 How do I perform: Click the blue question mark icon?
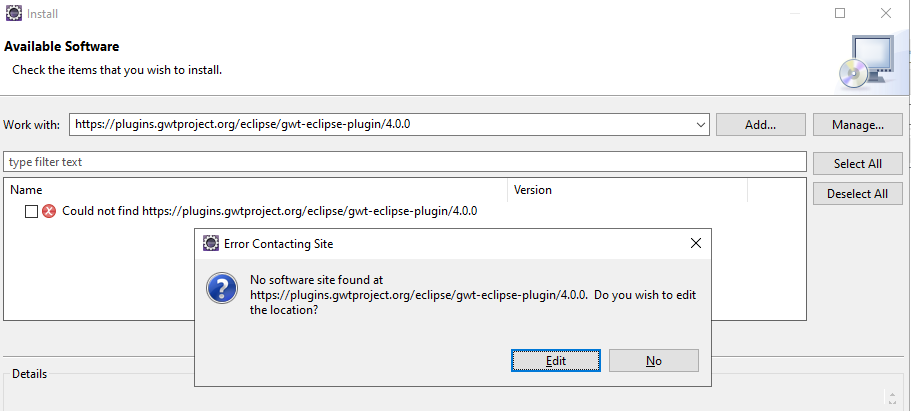221,288
